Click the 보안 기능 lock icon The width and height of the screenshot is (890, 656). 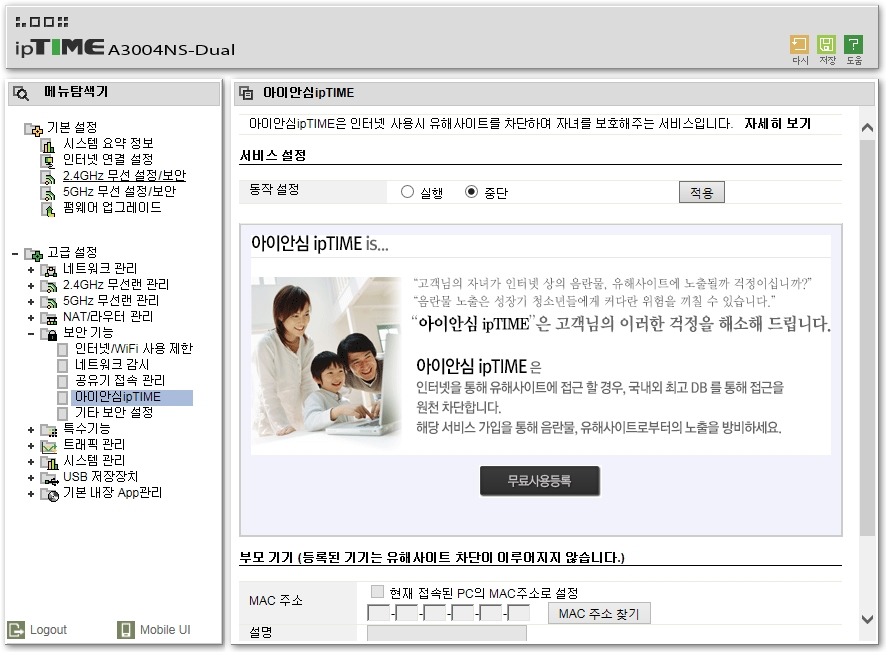point(49,334)
